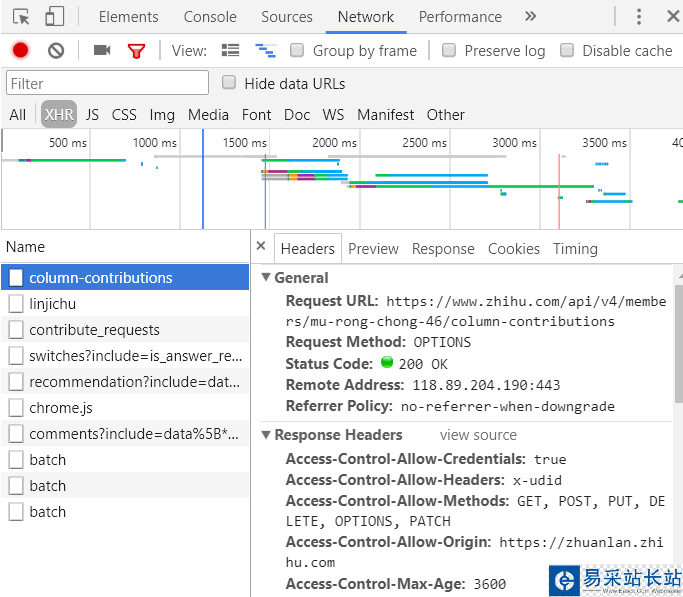Viewport: 683px width, 597px height.
Task: Collapse the General section
Action: [266, 277]
